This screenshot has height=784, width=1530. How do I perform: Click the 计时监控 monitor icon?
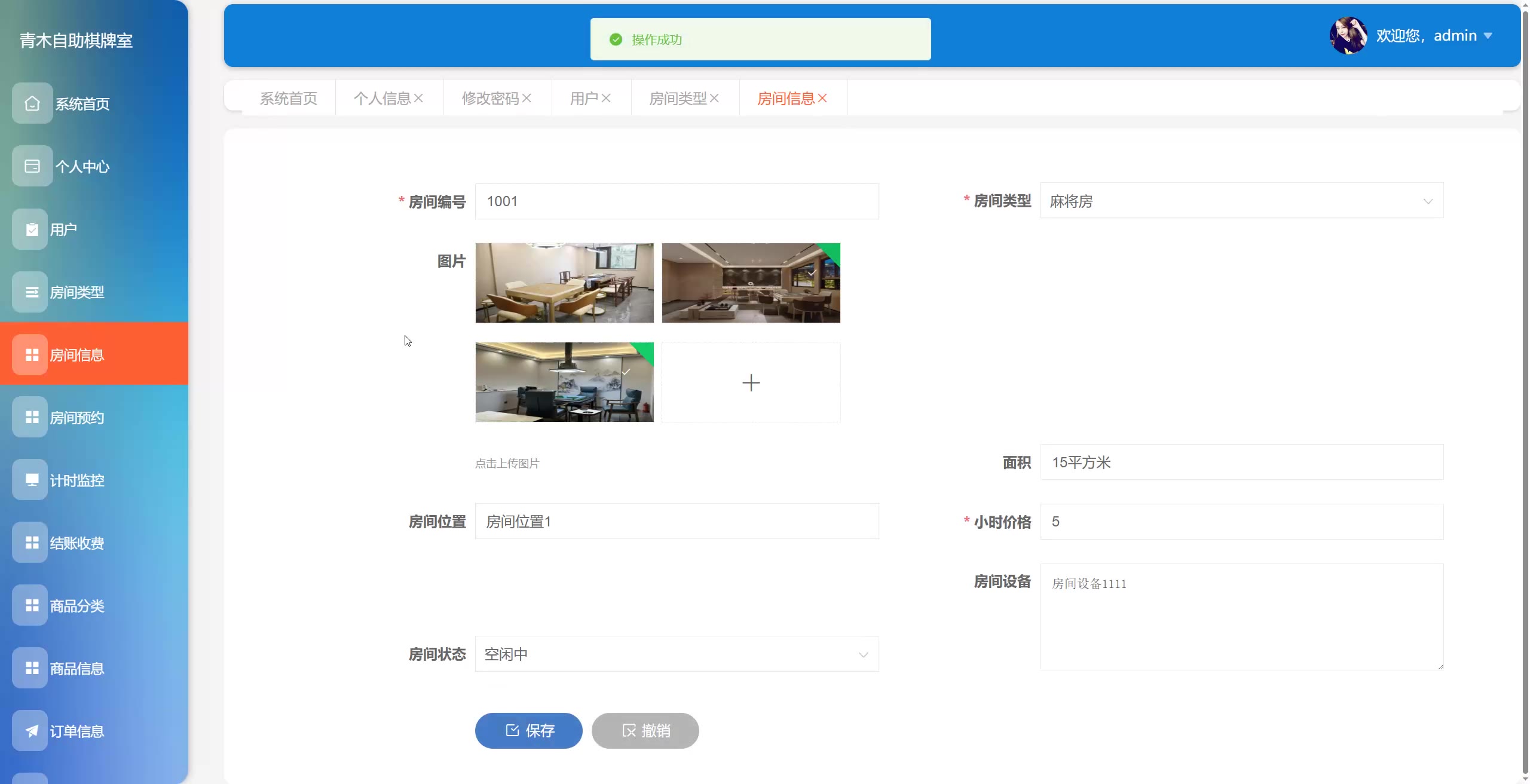pos(31,480)
